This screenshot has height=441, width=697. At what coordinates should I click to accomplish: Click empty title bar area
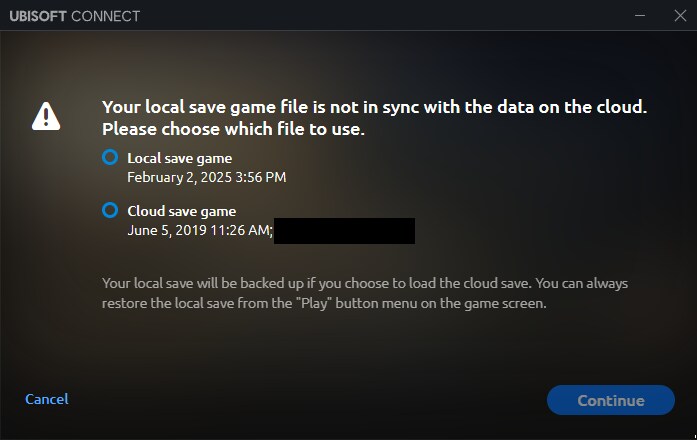pos(382,16)
